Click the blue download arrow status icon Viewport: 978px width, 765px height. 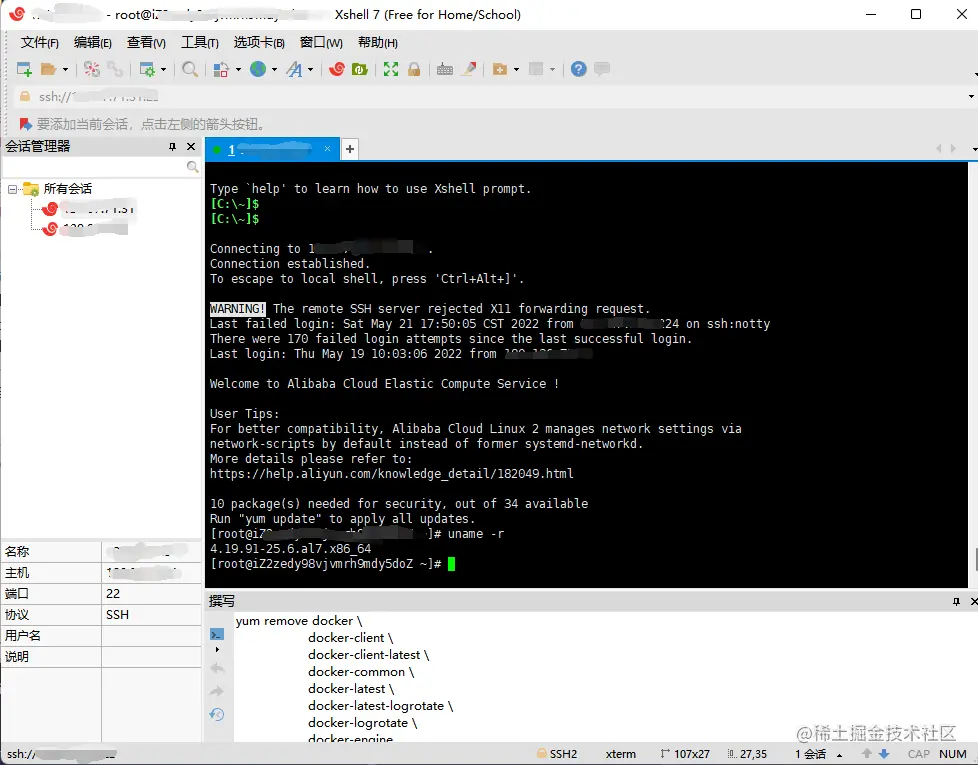click(884, 754)
